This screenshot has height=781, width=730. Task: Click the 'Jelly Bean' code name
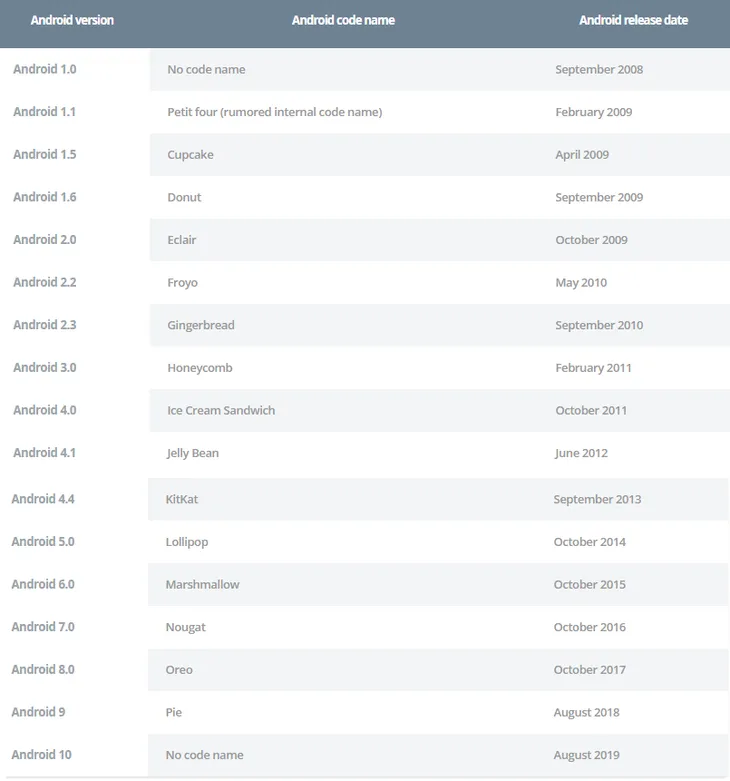[192, 453]
